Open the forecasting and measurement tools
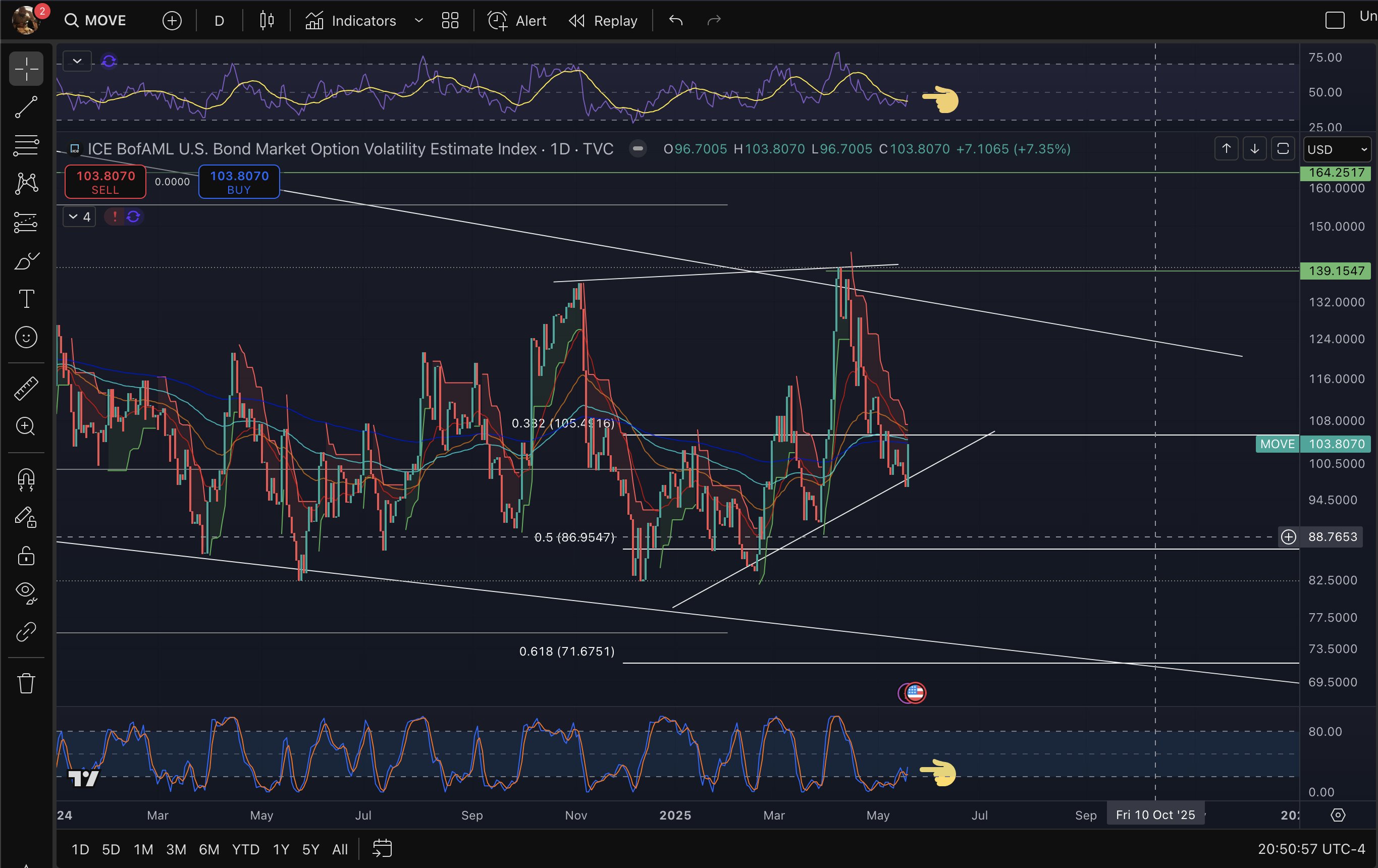1378x868 pixels. [26, 222]
